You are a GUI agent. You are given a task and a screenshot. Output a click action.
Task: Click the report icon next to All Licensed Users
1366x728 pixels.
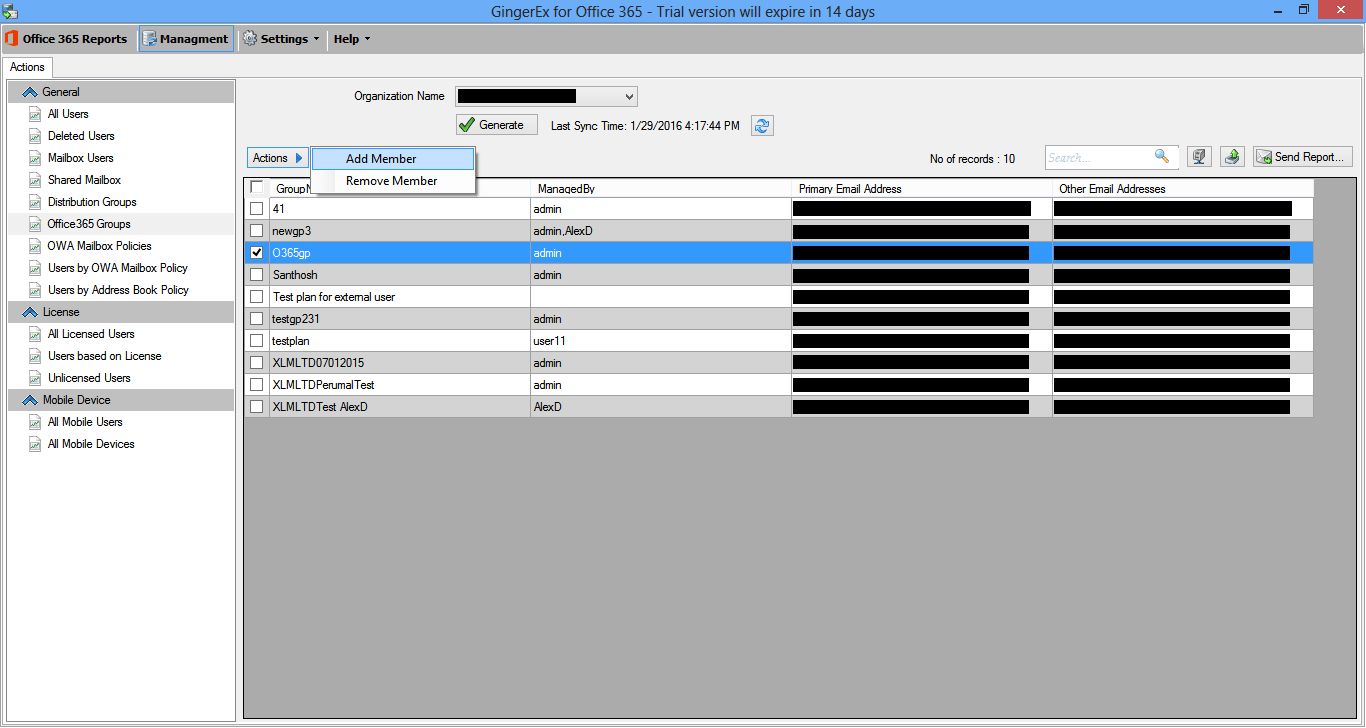pyautogui.click(x=35, y=334)
